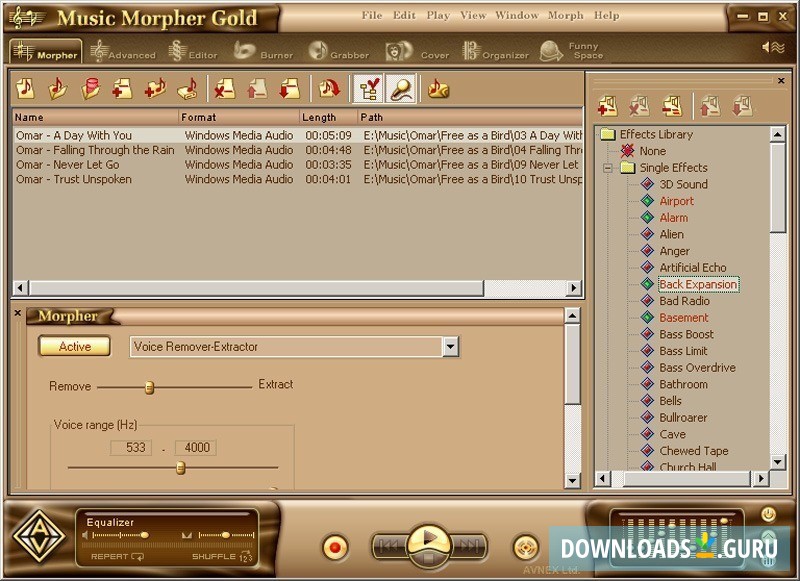The width and height of the screenshot is (800, 581).
Task: Click the speaker sound icon at top right
Action: (x=773, y=47)
